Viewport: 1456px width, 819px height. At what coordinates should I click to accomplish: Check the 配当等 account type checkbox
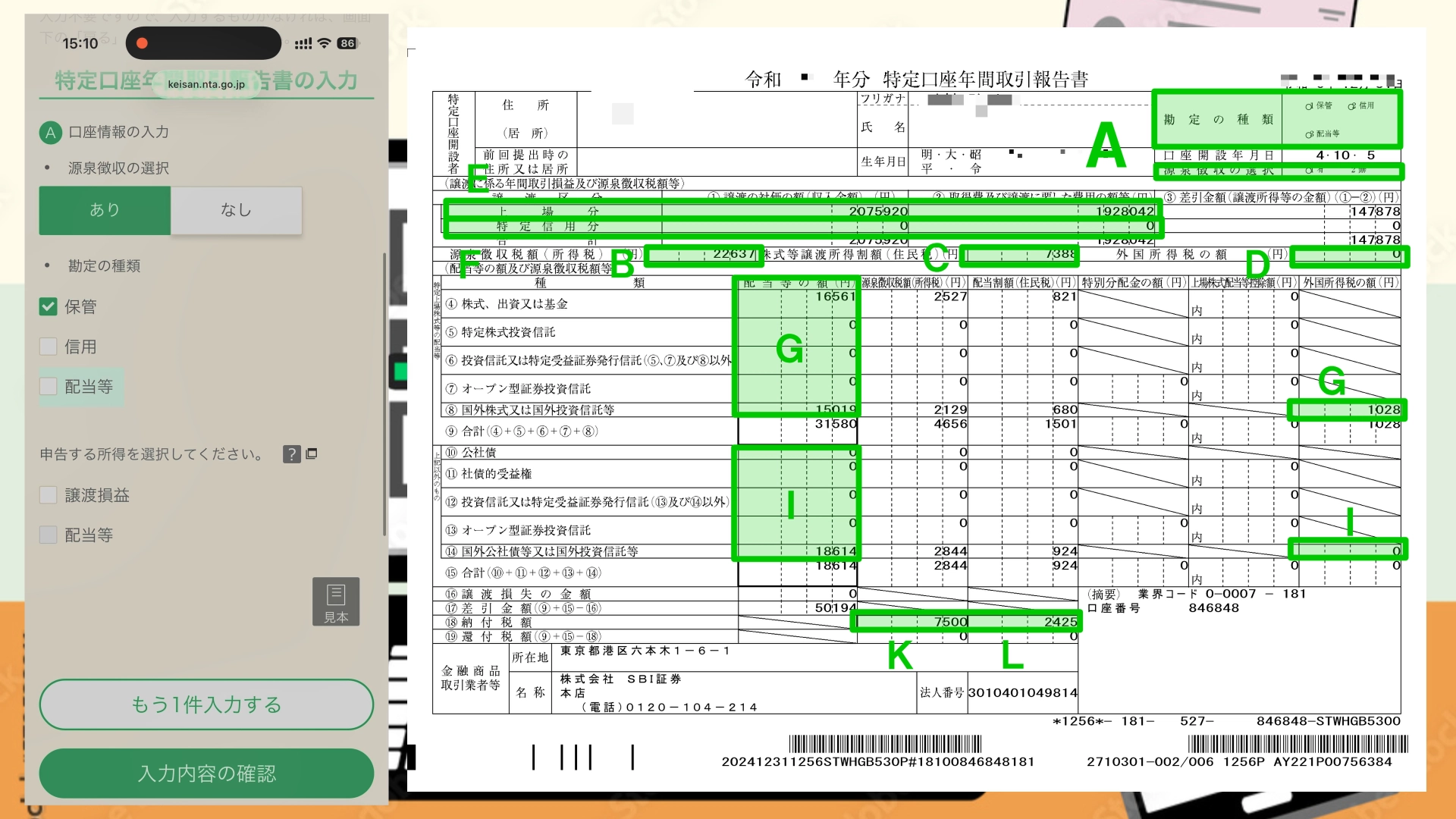click(49, 387)
